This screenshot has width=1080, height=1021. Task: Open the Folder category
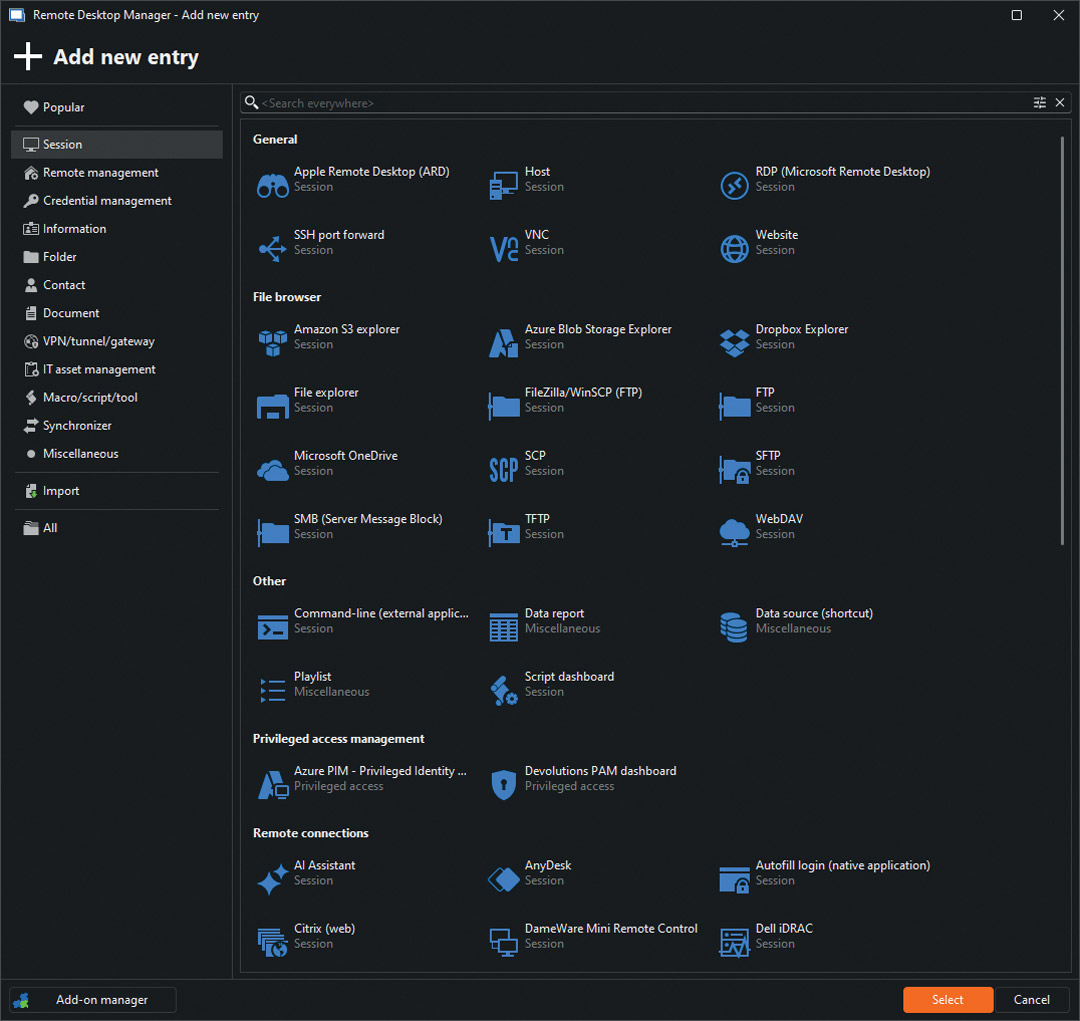(117, 257)
